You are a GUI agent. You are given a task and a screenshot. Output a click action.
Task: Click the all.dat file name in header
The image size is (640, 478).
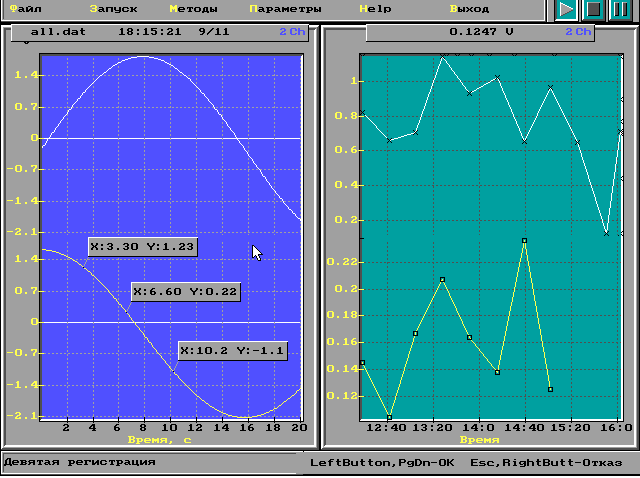49,32
